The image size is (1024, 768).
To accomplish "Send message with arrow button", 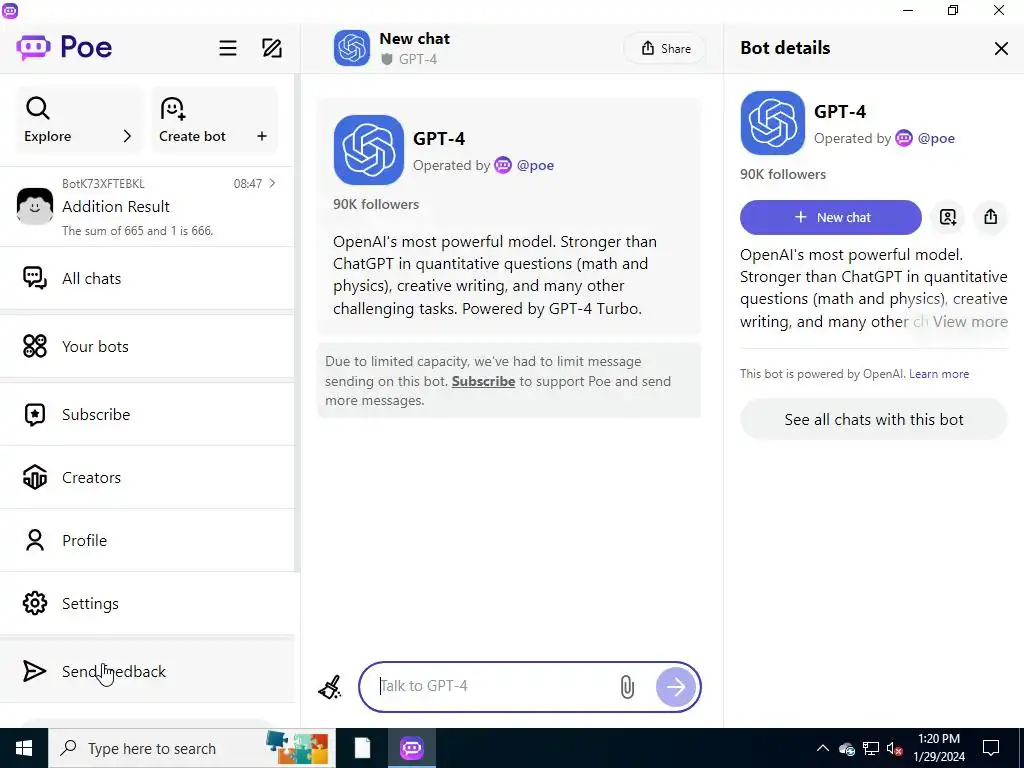I will pyautogui.click(x=675, y=686).
